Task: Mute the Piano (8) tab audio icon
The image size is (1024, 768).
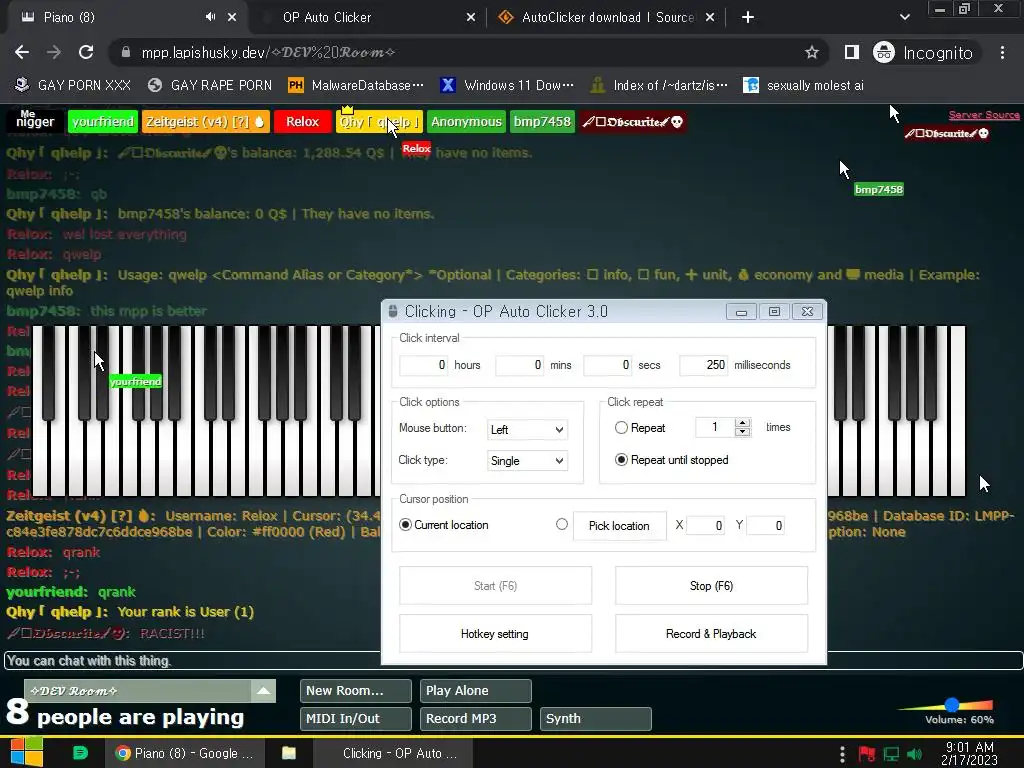Action: point(210,17)
